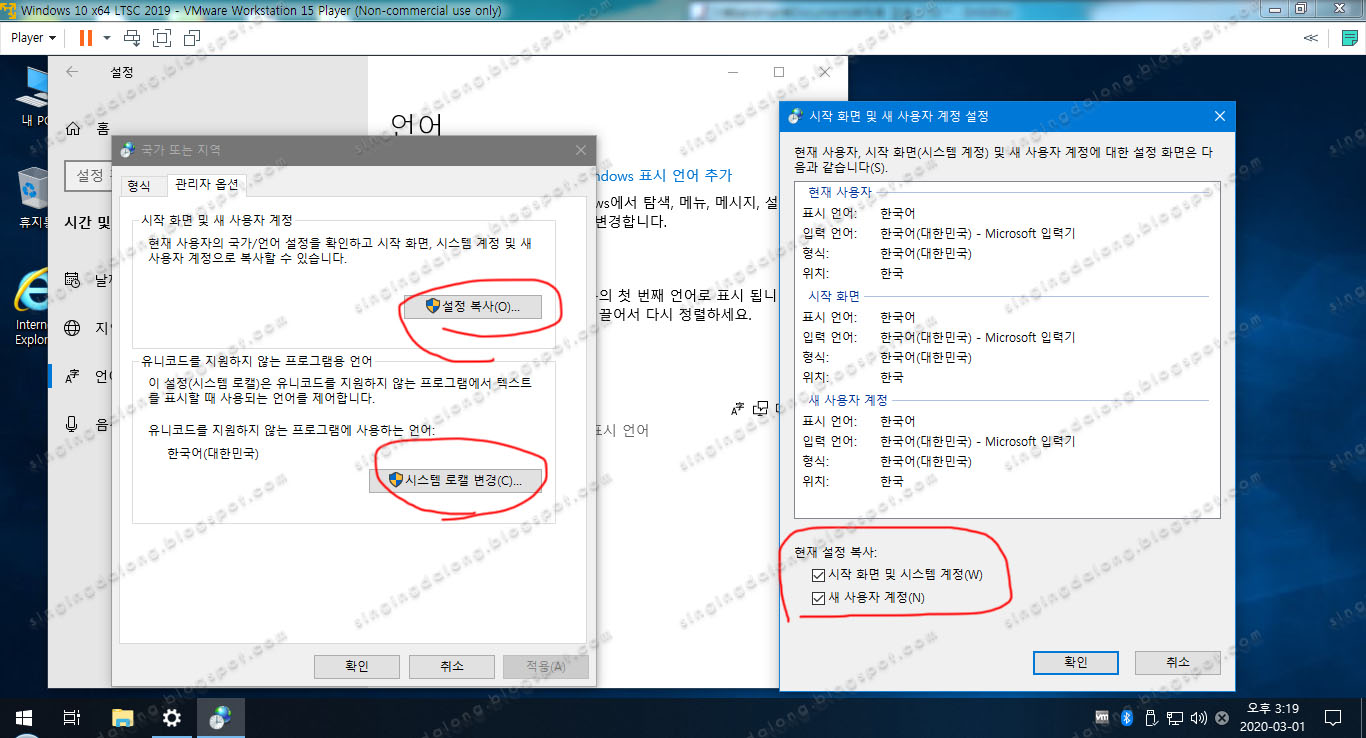
Task: Click the VMware Tools tray icon
Action: [1102, 717]
